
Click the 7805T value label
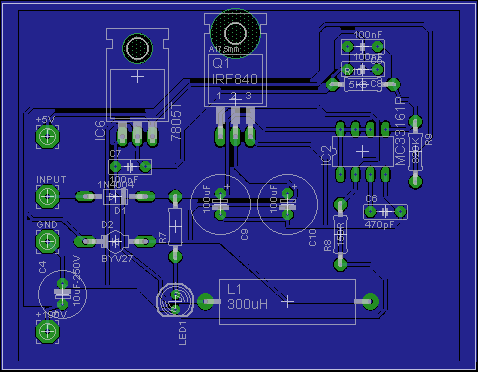tap(177, 121)
